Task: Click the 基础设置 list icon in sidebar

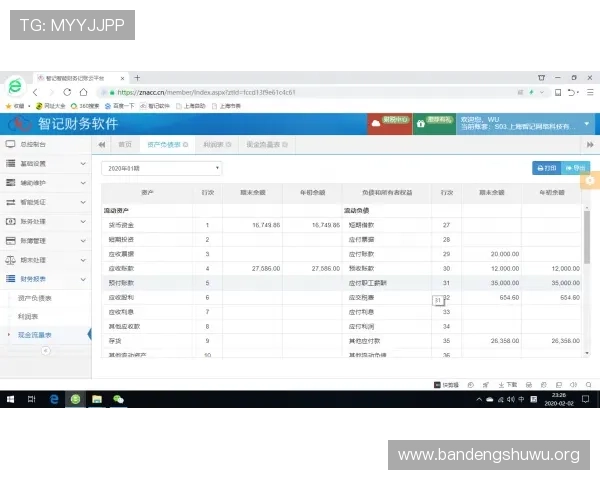Action: click(10, 163)
